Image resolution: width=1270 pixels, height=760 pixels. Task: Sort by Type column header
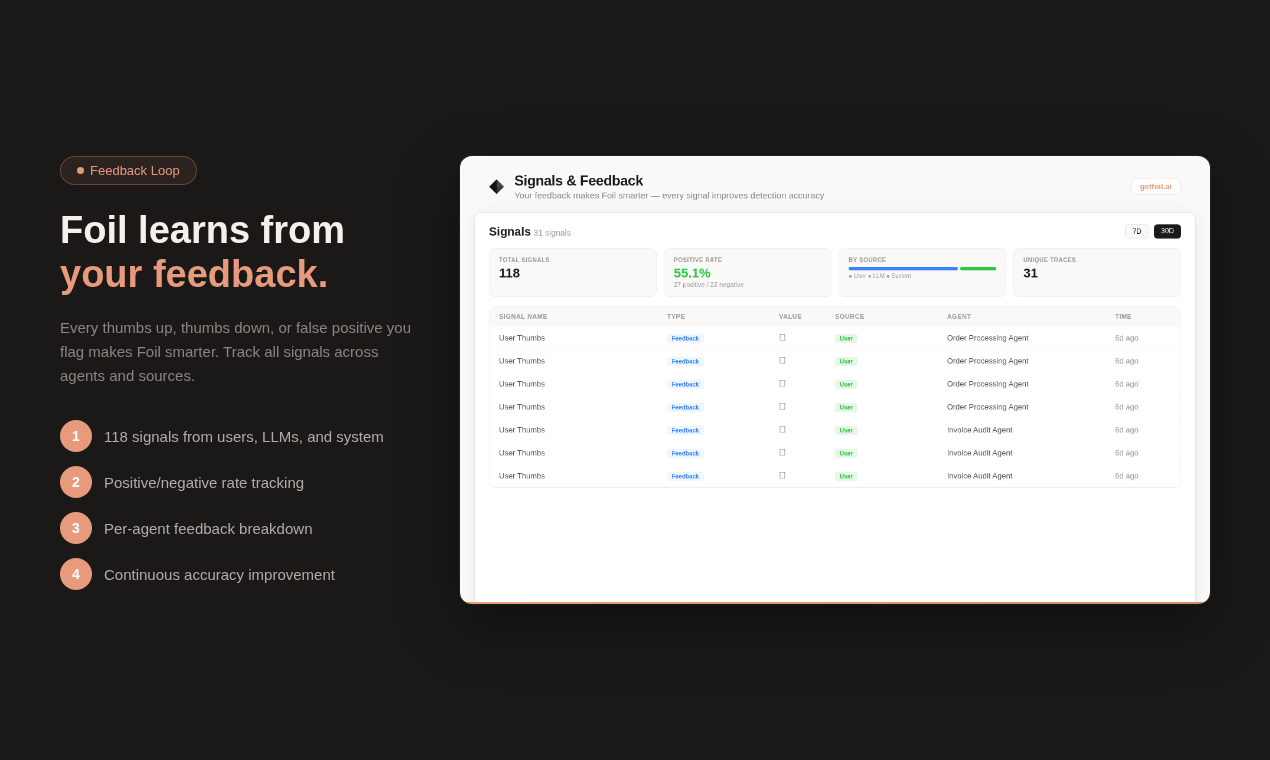676,316
